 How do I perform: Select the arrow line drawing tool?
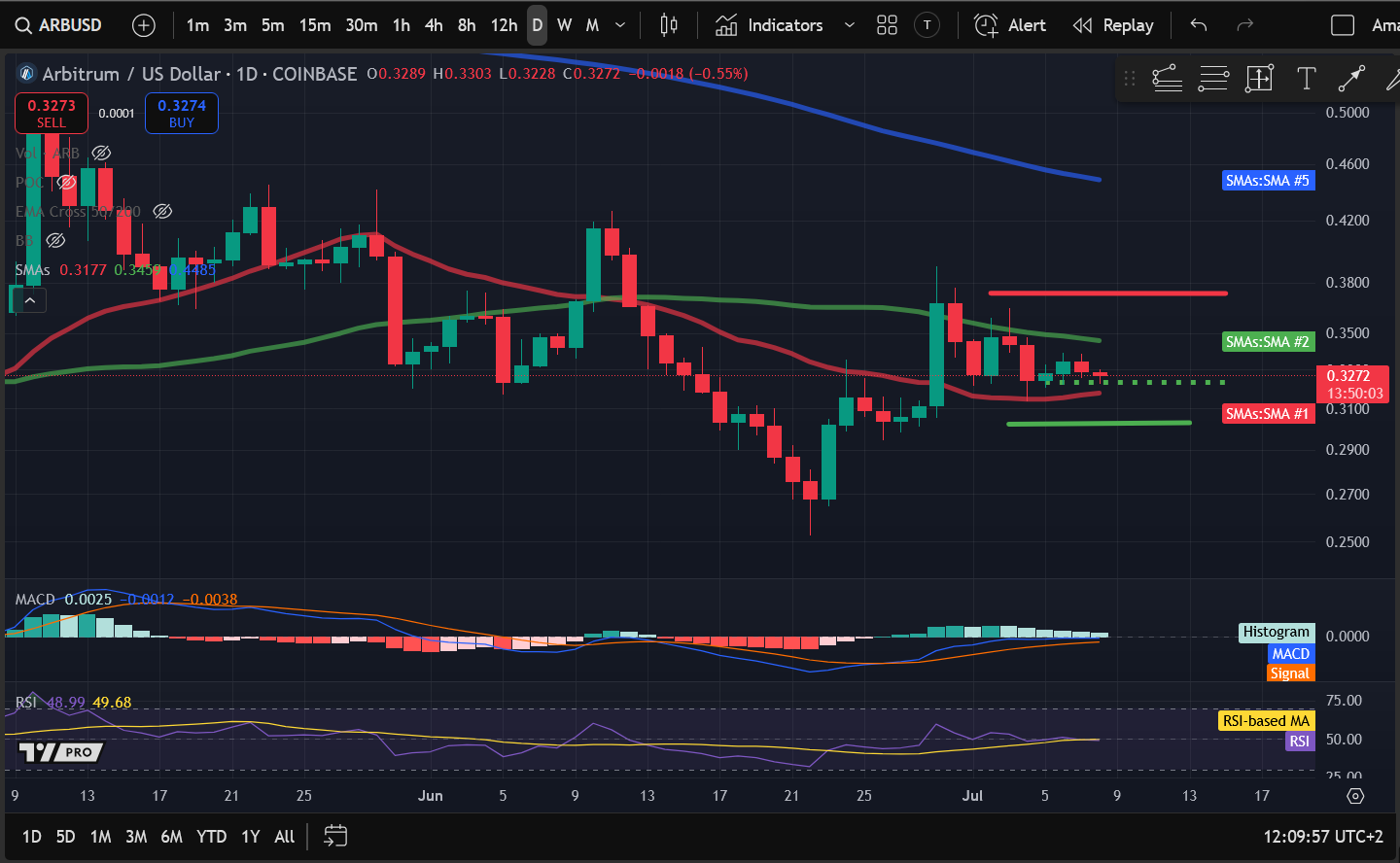pos(1351,79)
